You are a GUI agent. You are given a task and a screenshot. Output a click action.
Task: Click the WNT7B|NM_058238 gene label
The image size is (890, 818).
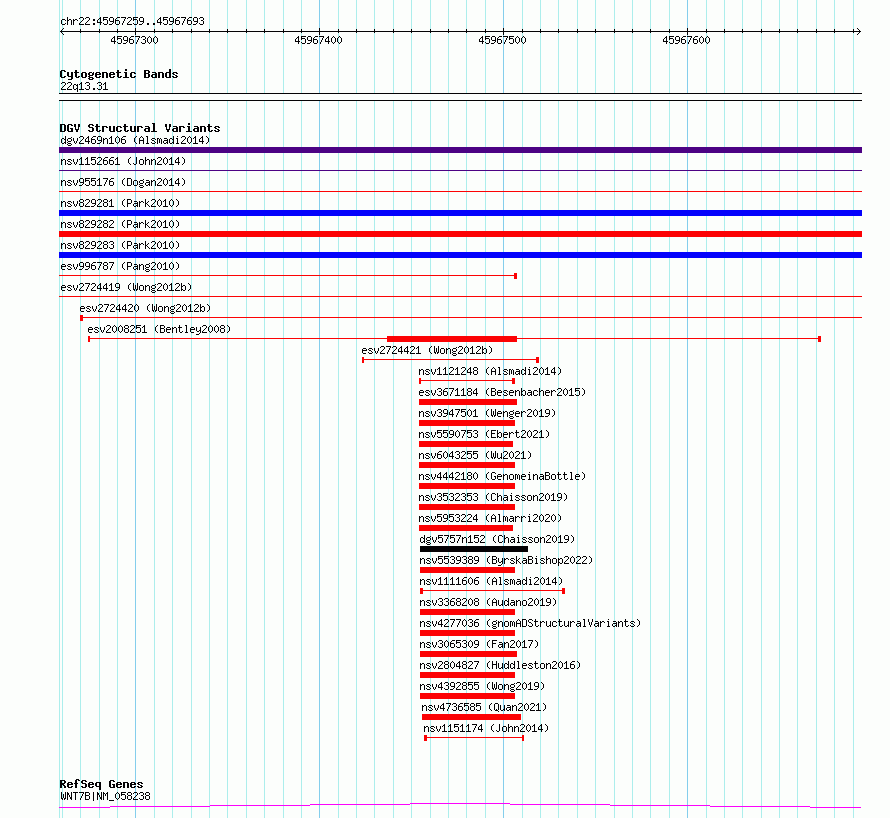106,796
